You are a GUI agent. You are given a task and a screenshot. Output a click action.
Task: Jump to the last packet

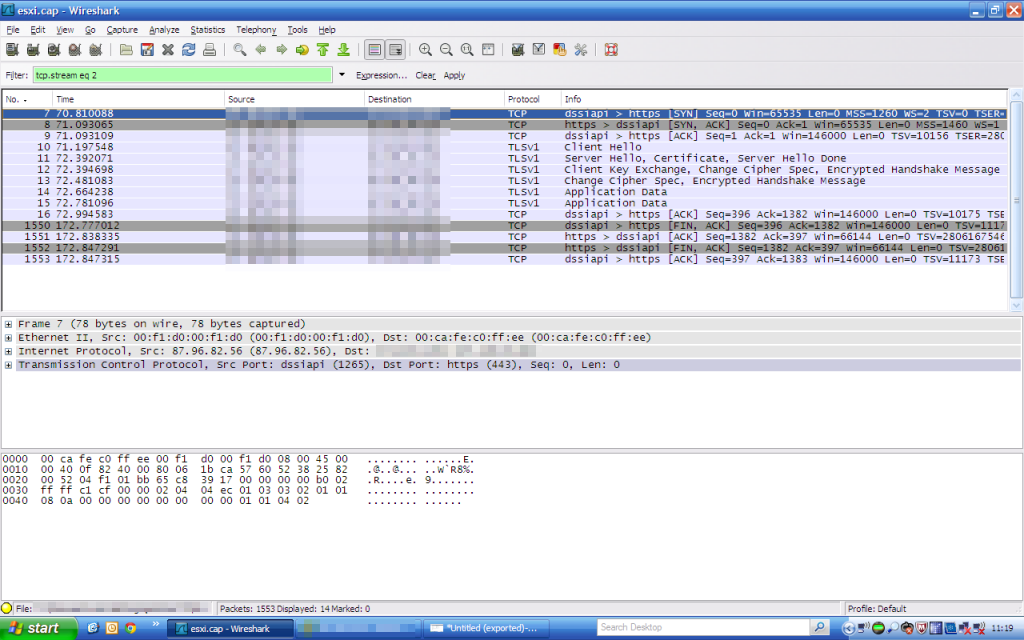click(344, 50)
